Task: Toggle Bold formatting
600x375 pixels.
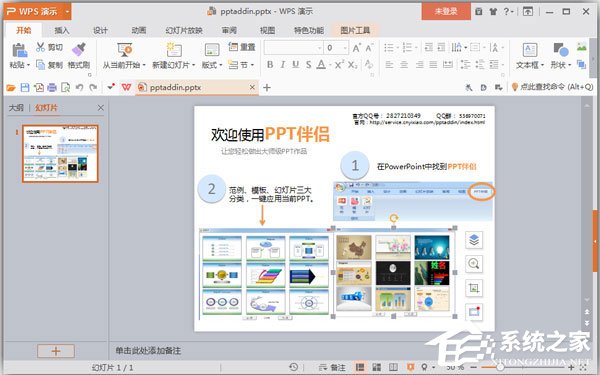Action: coord(270,65)
